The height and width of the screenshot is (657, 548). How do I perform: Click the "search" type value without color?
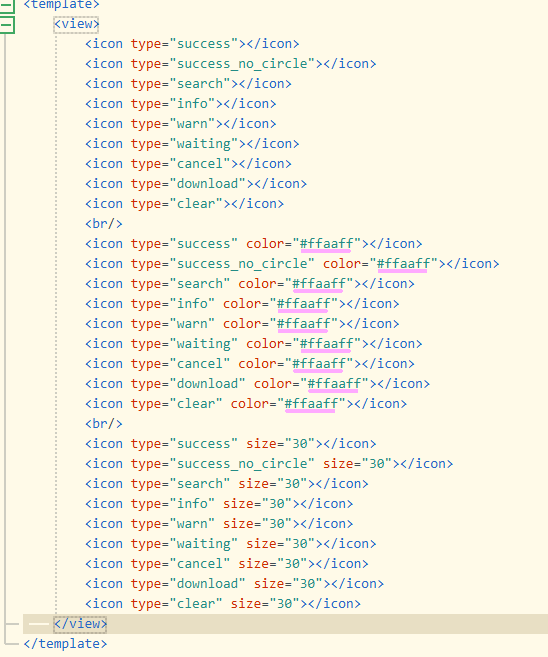pyautogui.click(x=200, y=84)
